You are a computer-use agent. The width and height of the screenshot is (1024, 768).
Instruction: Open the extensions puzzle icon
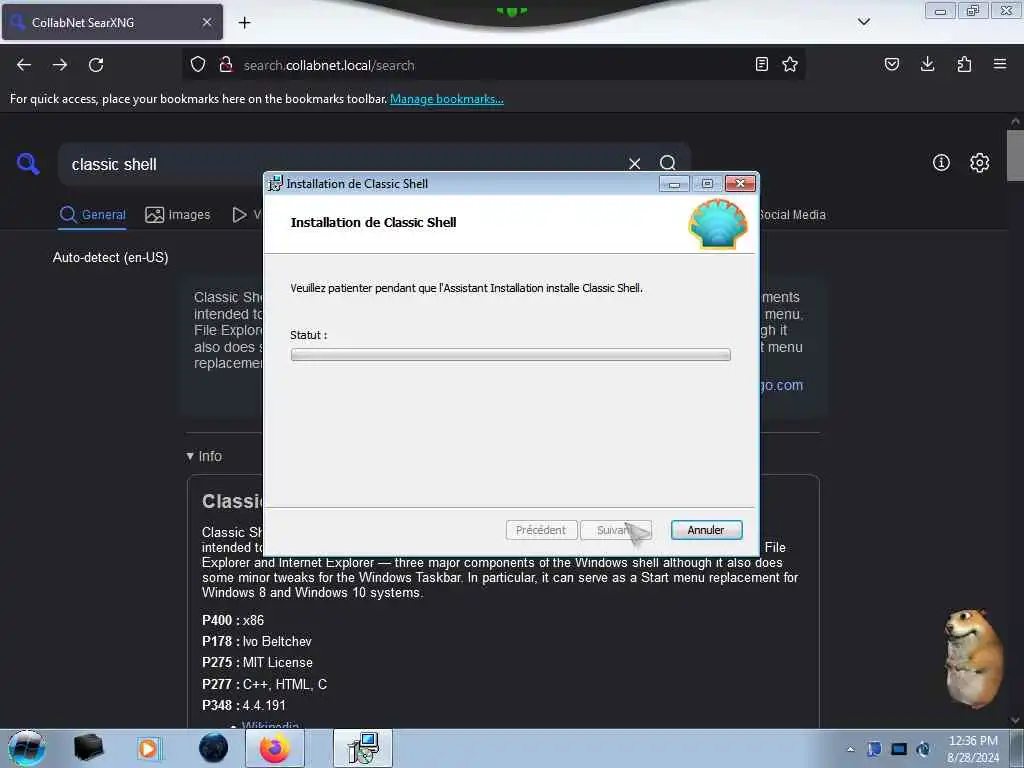pos(964,65)
